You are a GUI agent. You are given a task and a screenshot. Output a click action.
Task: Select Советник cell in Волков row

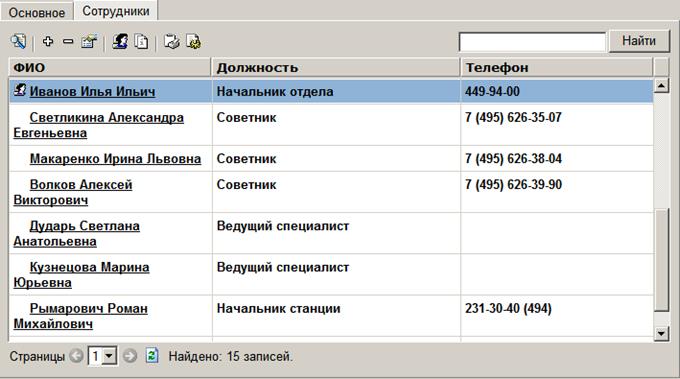point(336,192)
